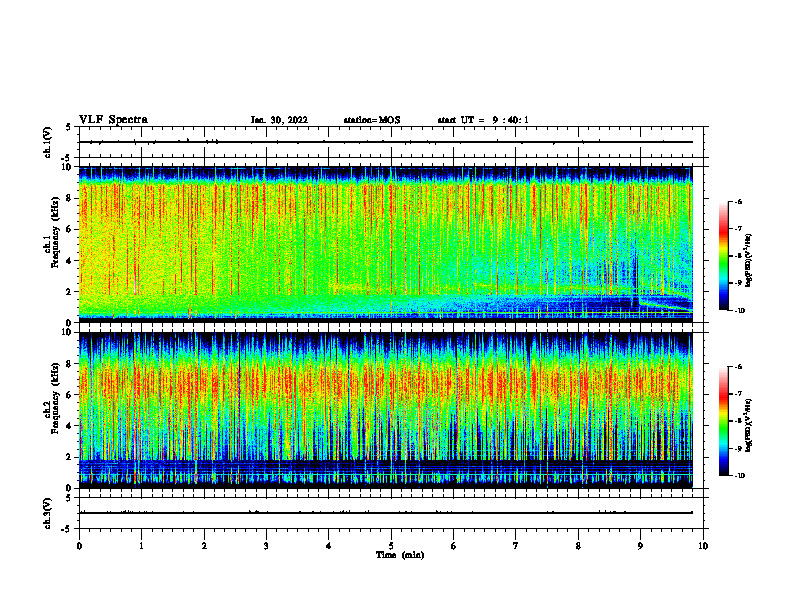Click the "-8" tick on ch.2 color bar

(738, 421)
